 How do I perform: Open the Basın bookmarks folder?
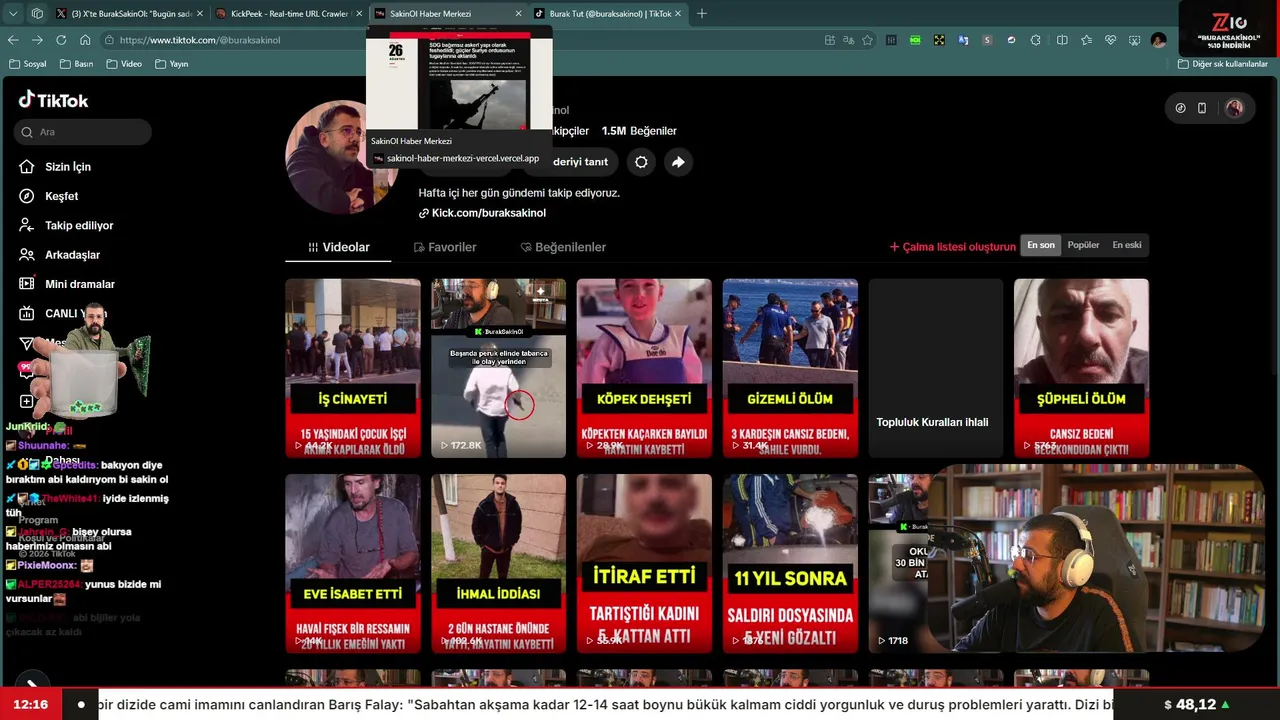77,64
